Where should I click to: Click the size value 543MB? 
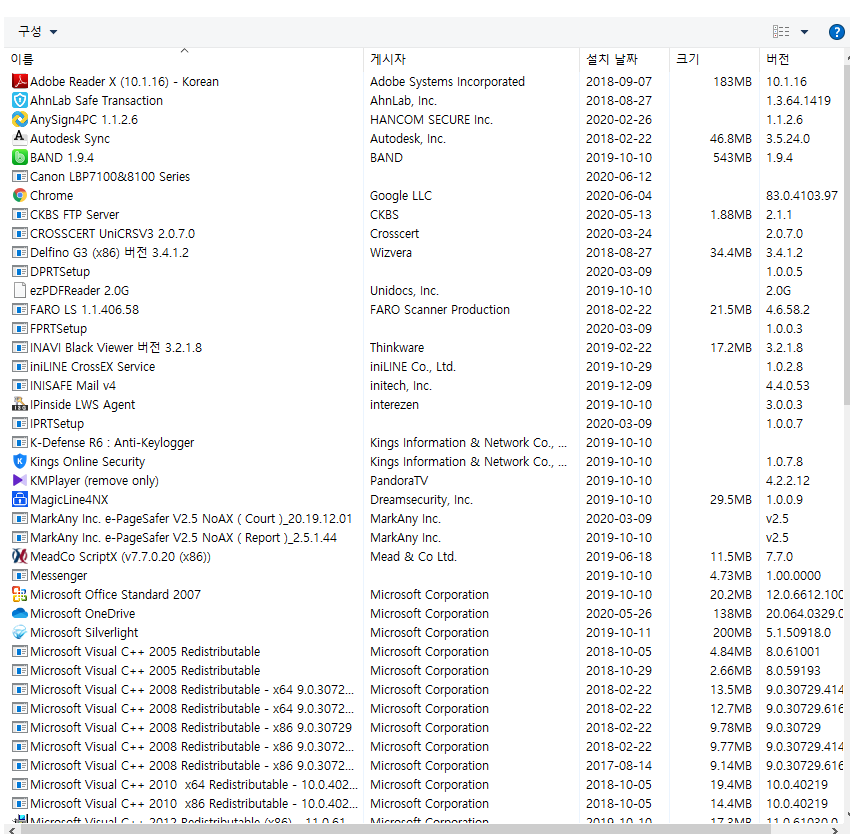pyautogui.click(x=732, y=157)
